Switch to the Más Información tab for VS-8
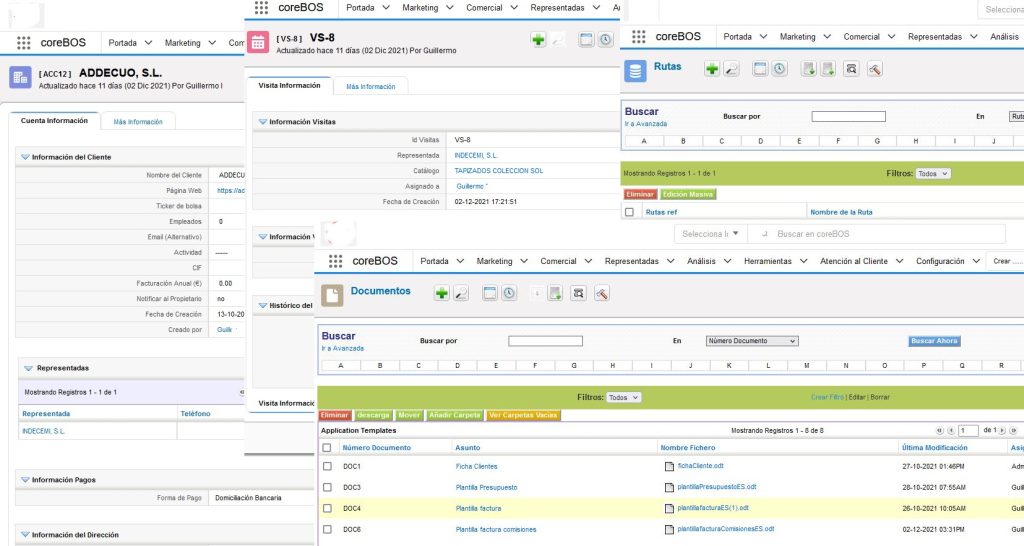Screen dimensions: 1024x546 coord(370,87)
